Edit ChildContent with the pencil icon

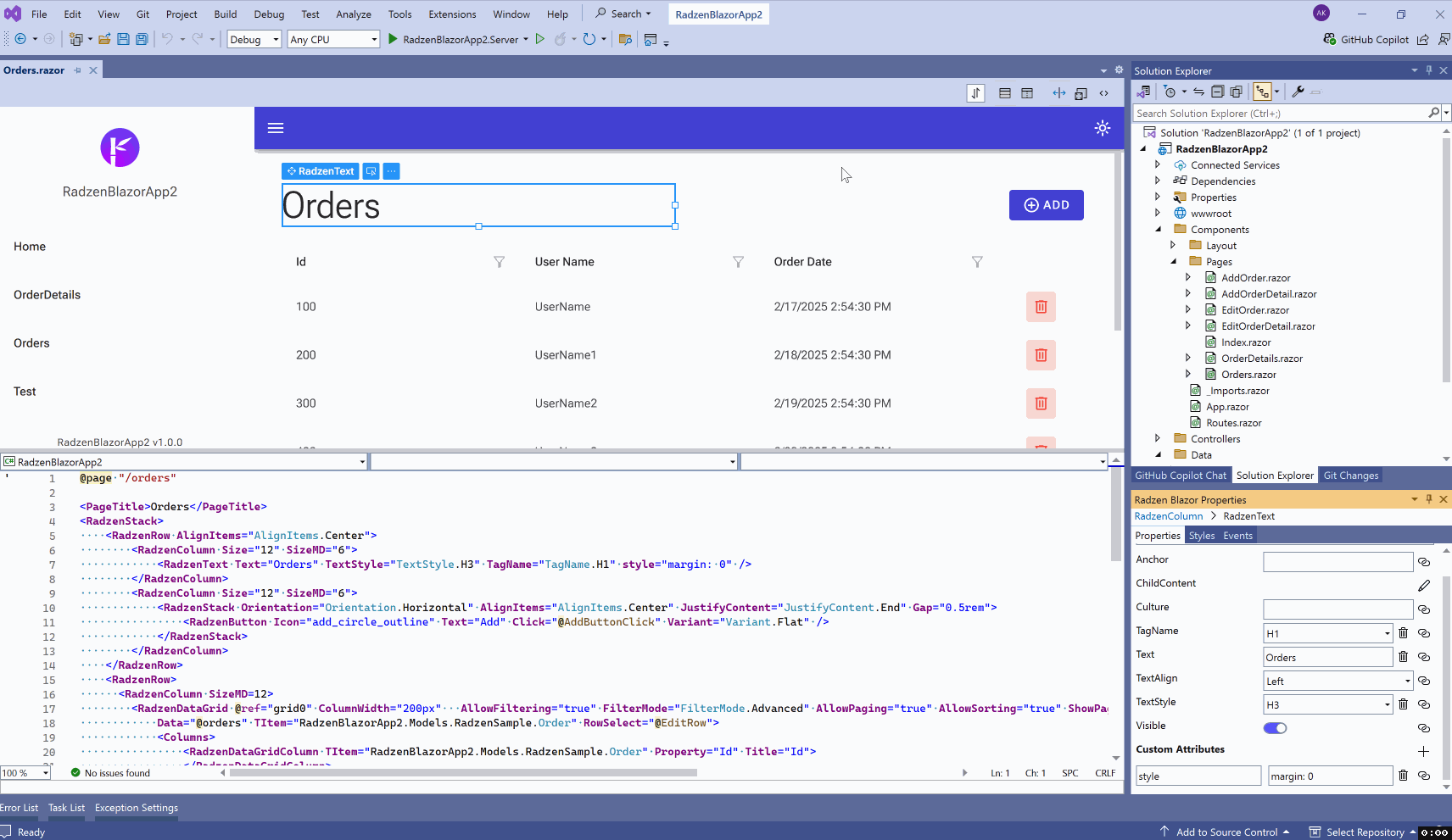click(x=1424, y=586)
